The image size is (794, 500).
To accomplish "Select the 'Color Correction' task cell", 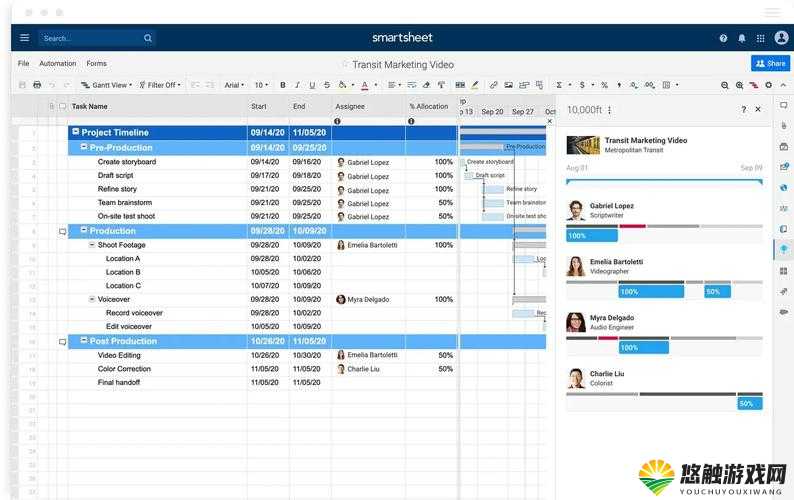I will tap(157, 369).
